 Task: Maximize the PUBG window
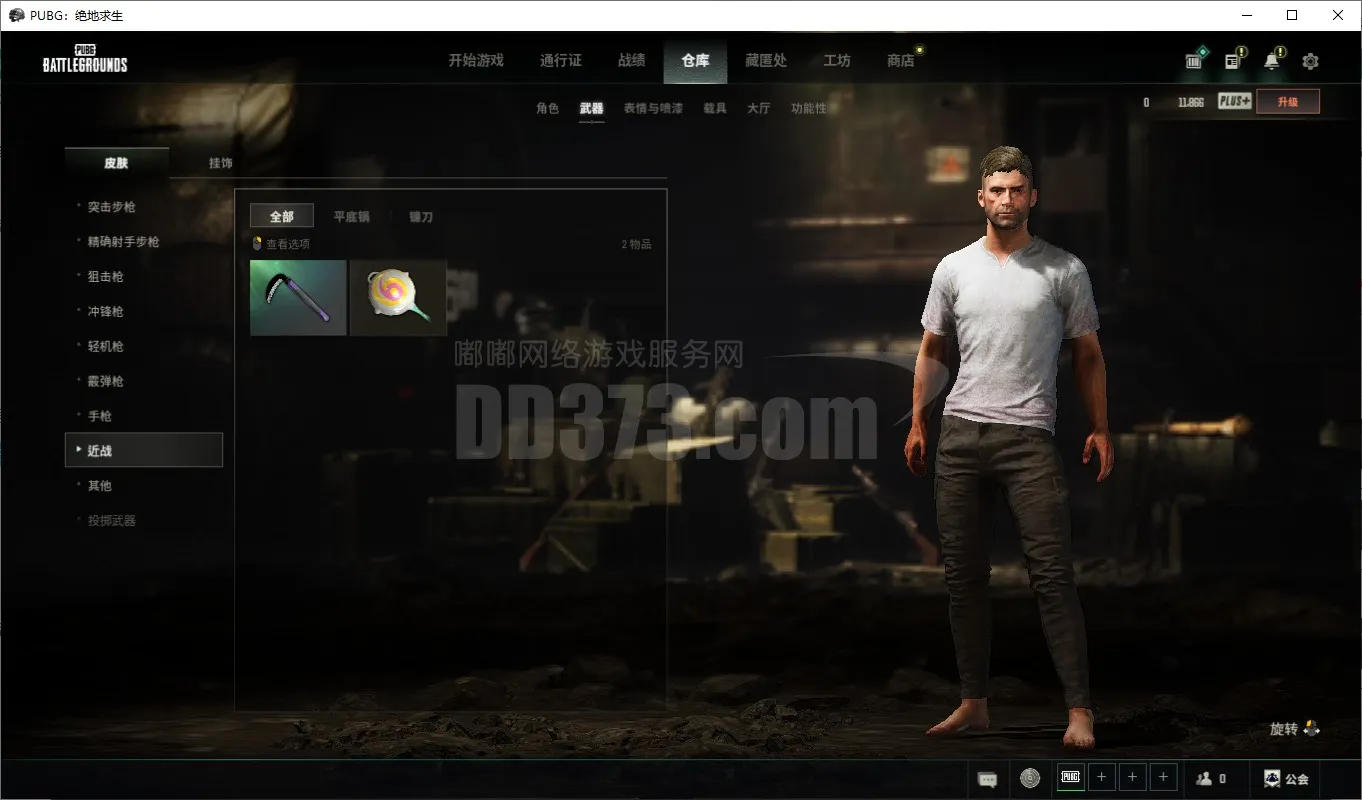(1292, 15)
